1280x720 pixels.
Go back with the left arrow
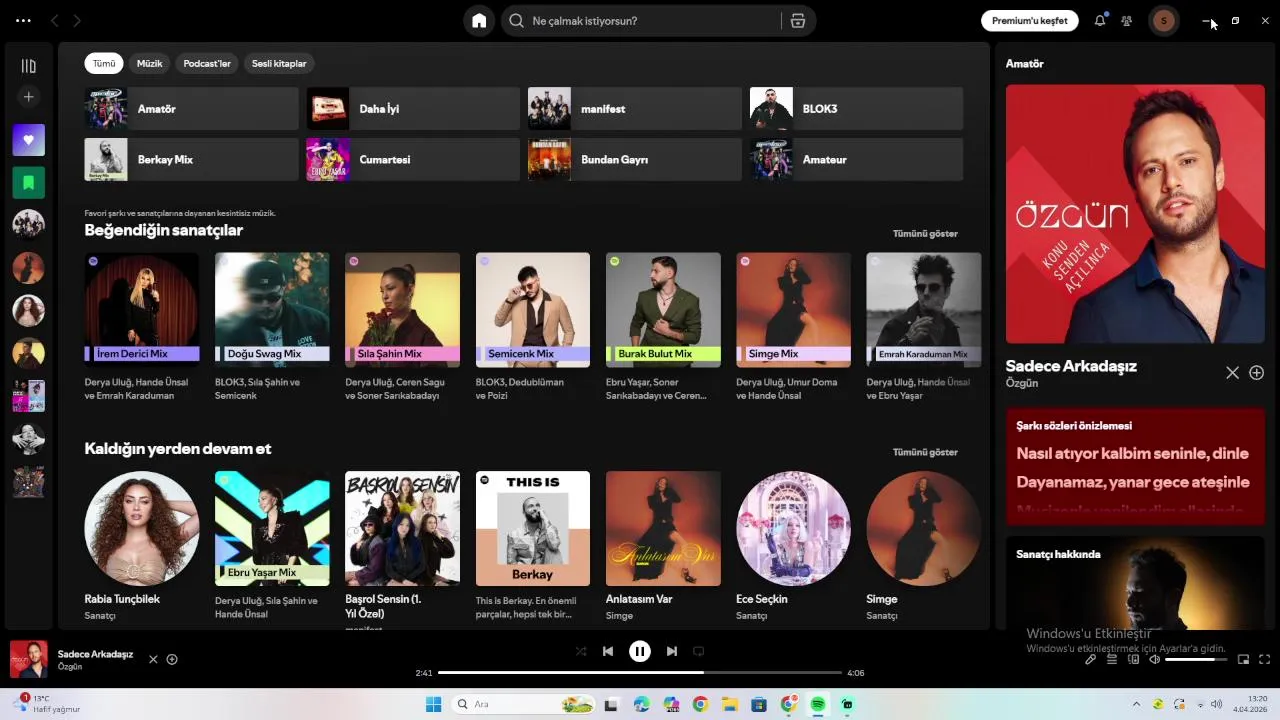[55, 20]
